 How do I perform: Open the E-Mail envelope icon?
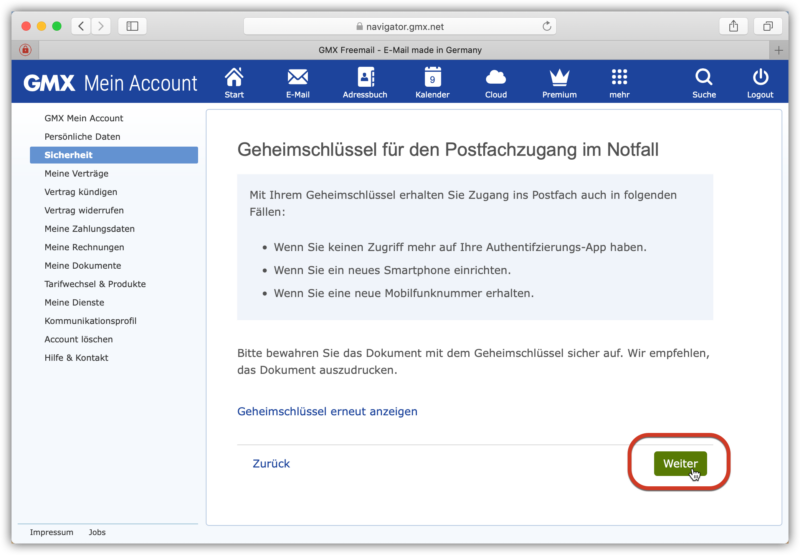coord(297,78)
